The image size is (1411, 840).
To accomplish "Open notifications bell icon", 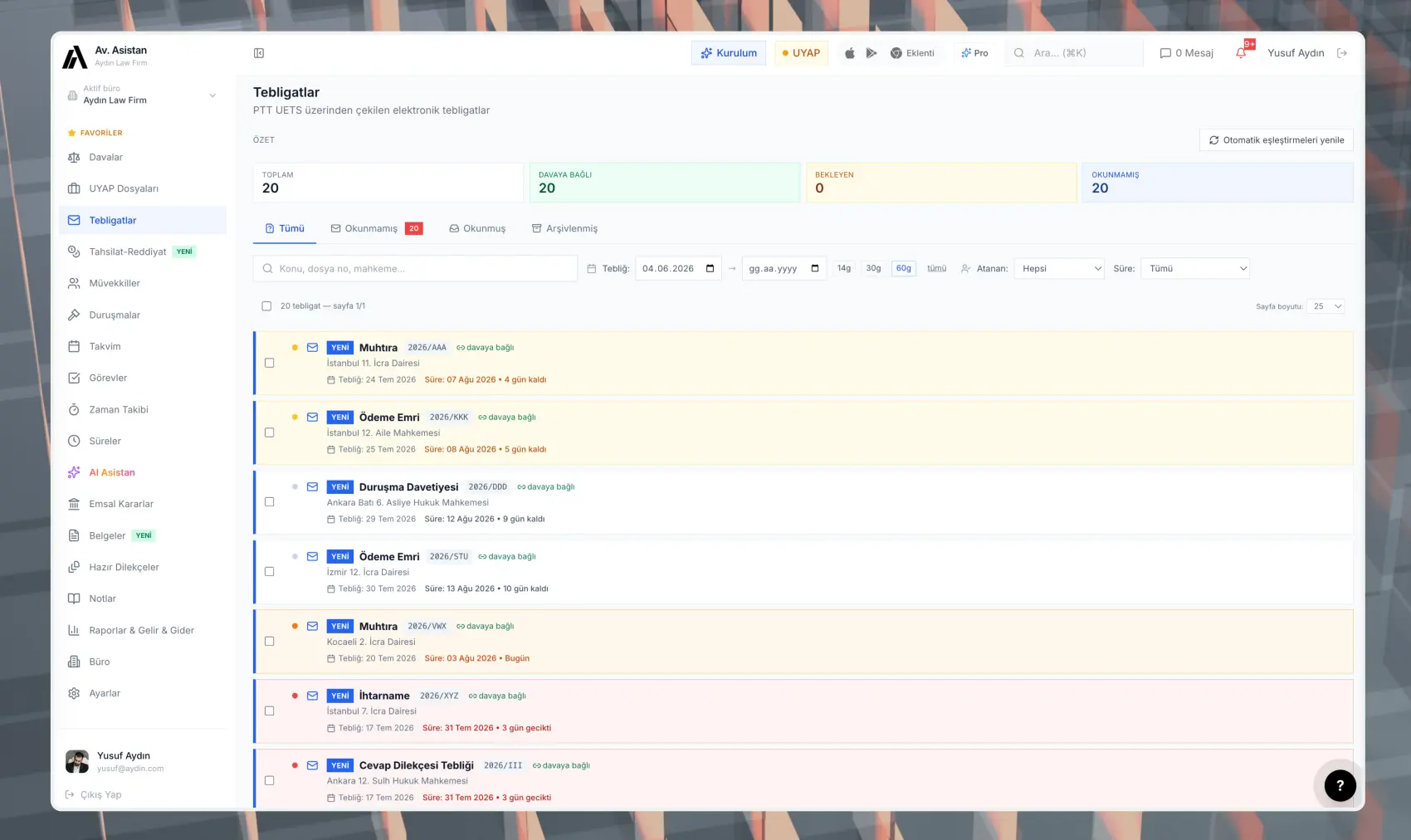I will click(1241, 53).
